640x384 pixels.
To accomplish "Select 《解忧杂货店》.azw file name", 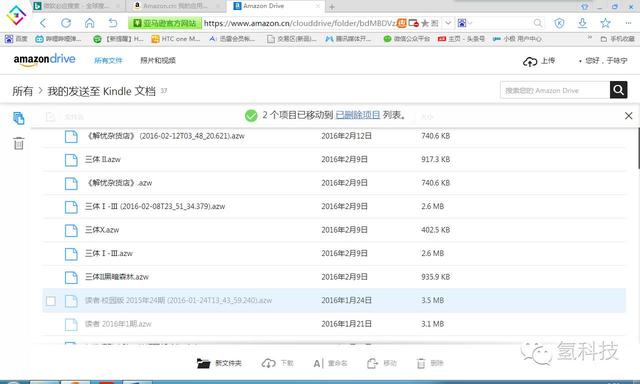I will tap(119, 183).
